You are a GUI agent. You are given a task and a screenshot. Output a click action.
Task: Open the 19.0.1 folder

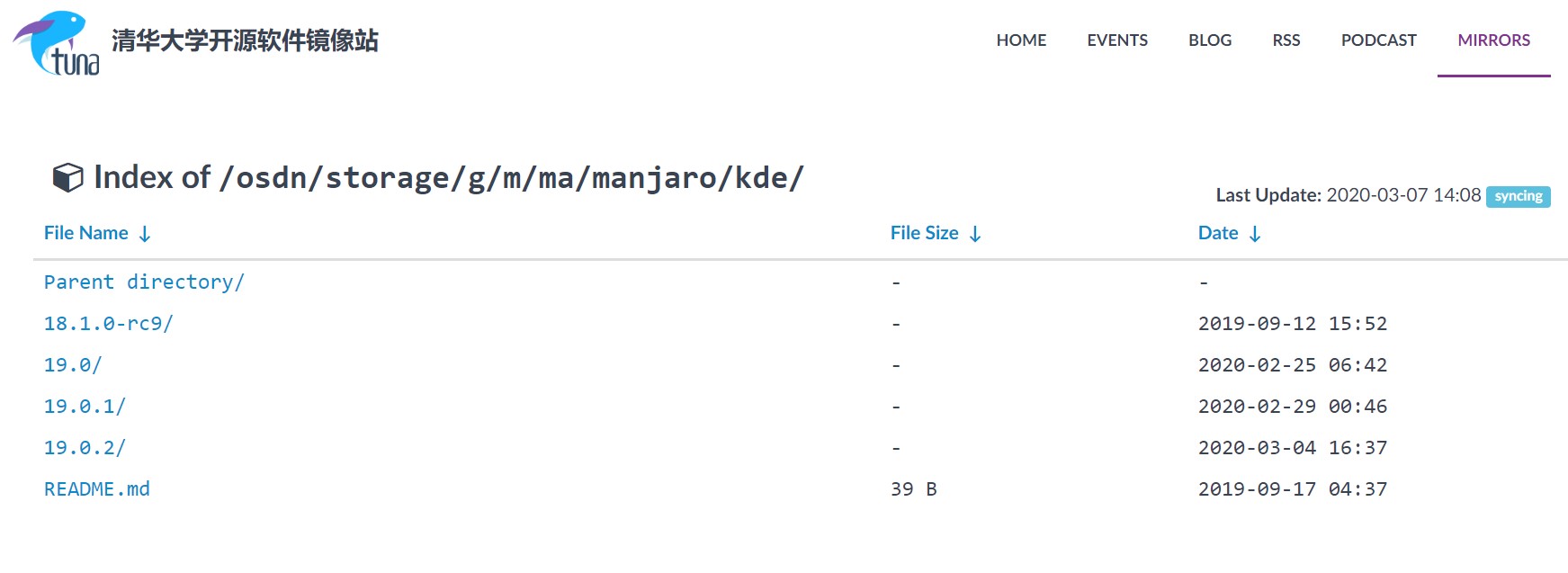click(x=85, y=407)
